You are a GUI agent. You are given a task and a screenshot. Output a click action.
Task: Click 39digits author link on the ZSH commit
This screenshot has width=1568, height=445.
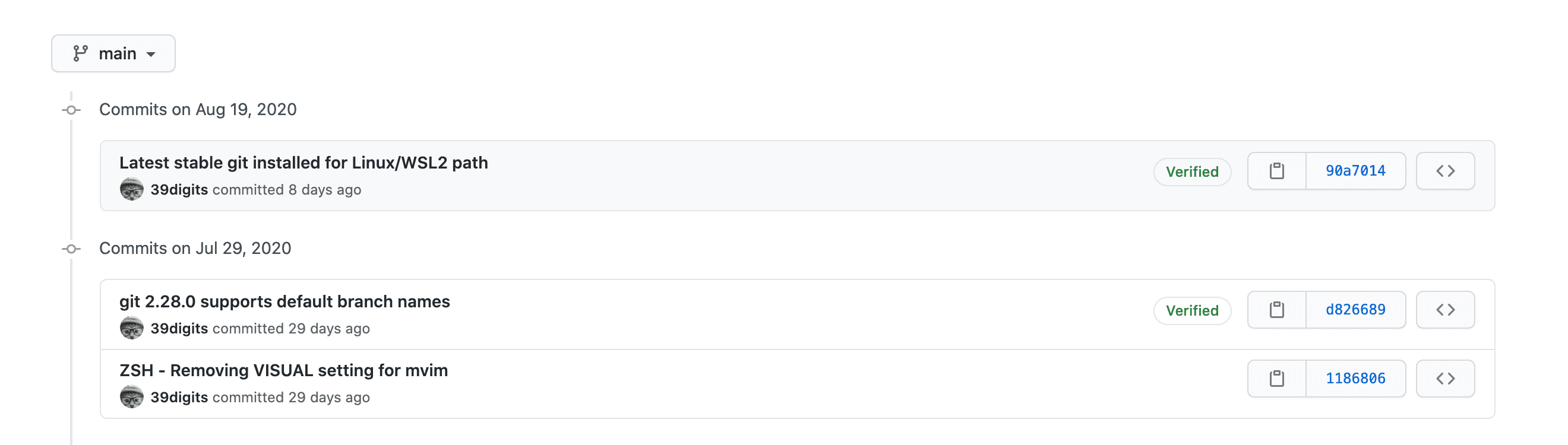(179, 398)
